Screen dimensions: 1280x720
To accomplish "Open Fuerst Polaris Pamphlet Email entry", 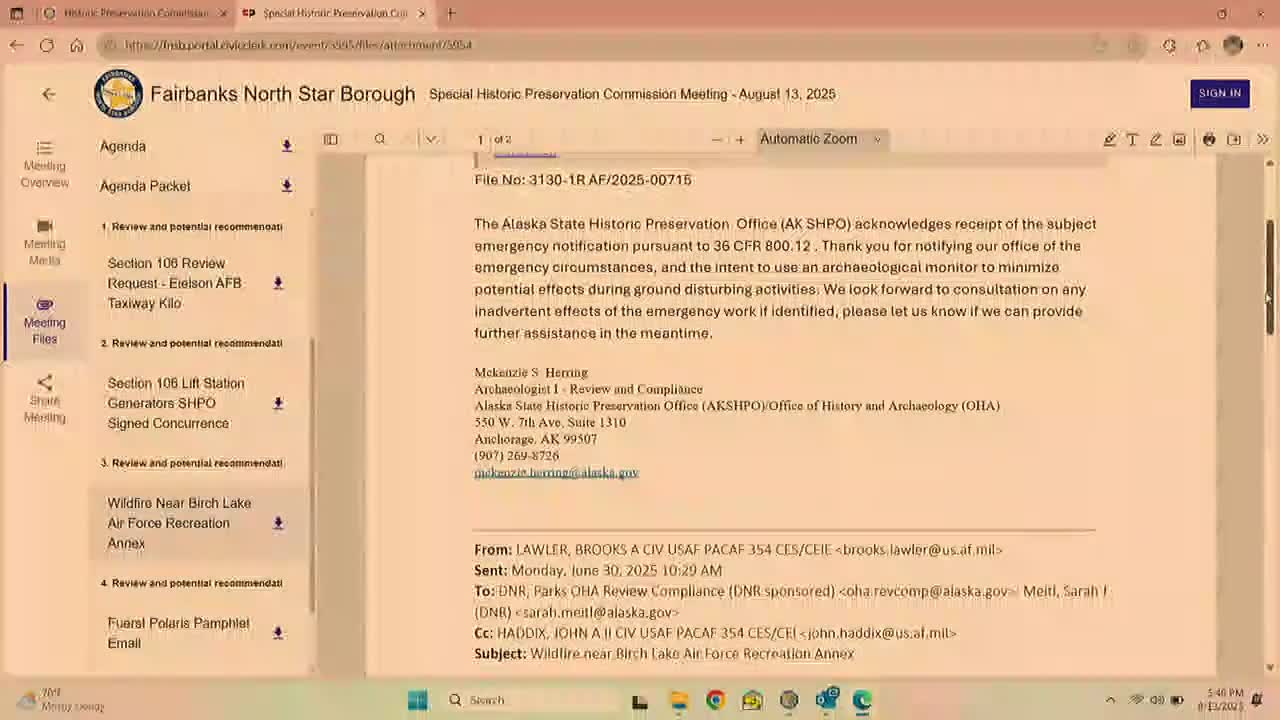I will click(178, 633).
